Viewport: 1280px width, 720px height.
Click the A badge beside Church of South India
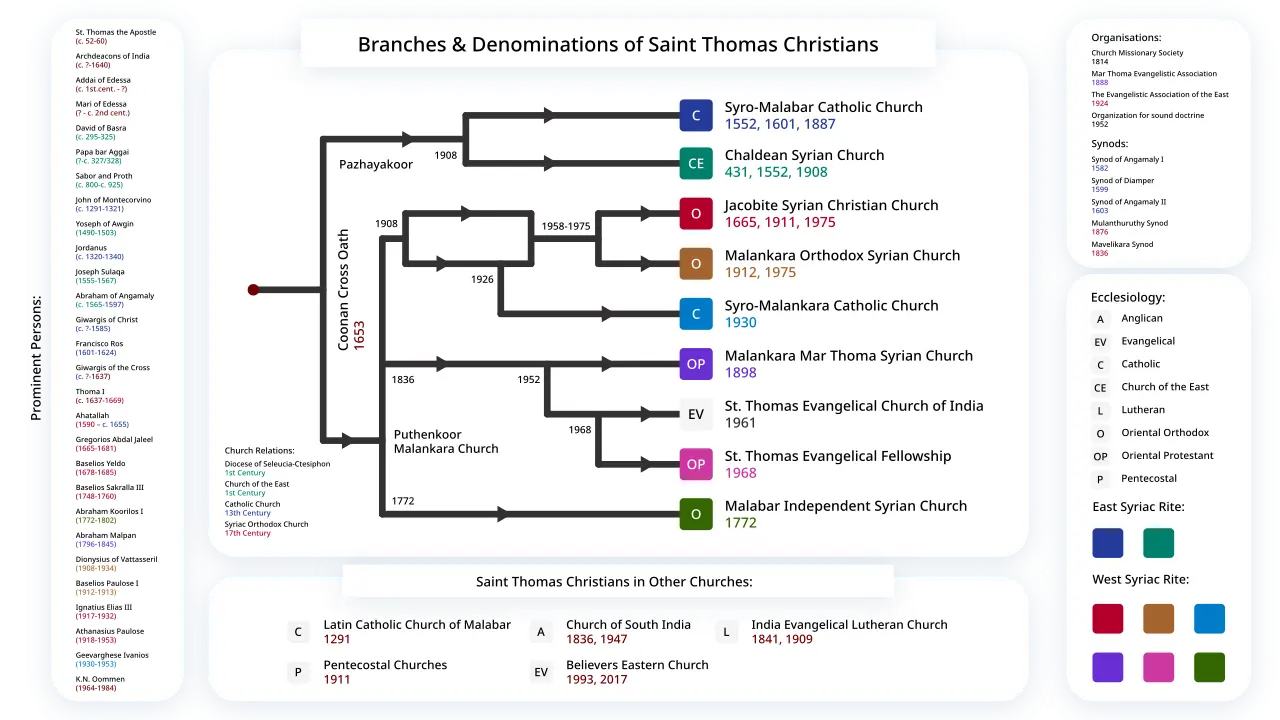click(541, 632)
